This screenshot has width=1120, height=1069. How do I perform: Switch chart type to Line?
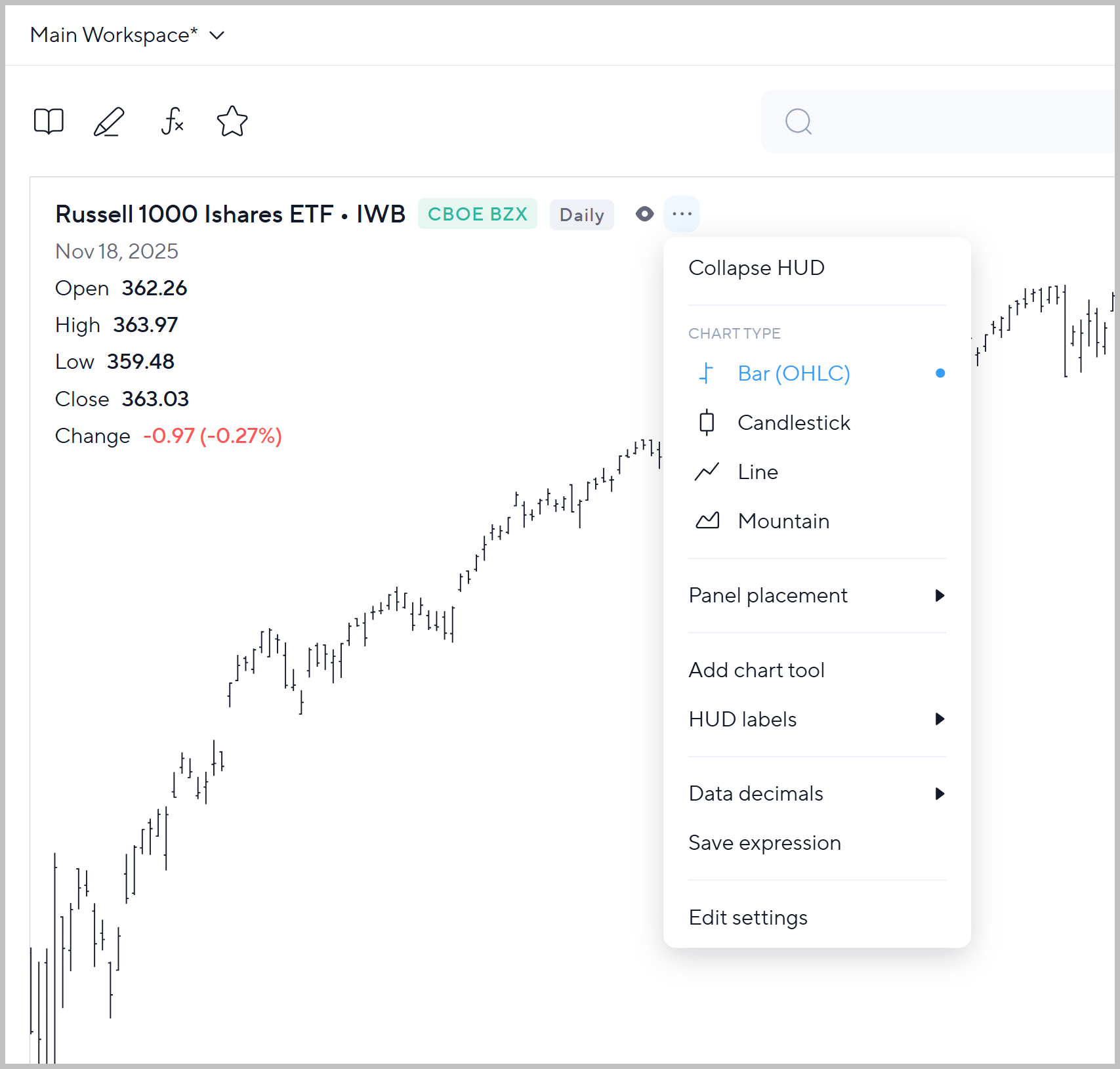pos(757,472)
